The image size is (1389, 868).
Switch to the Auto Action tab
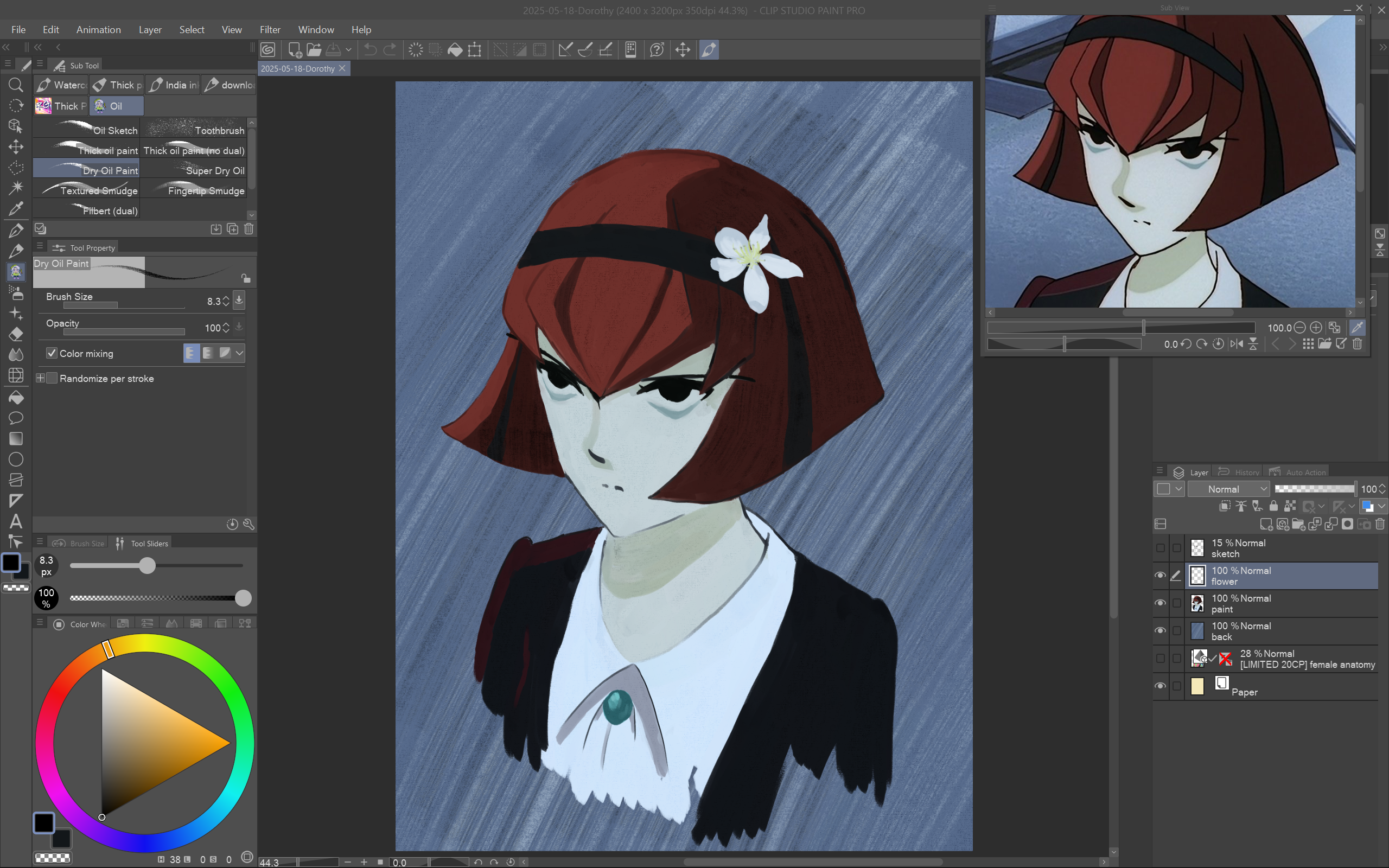tap(1297, 472)
